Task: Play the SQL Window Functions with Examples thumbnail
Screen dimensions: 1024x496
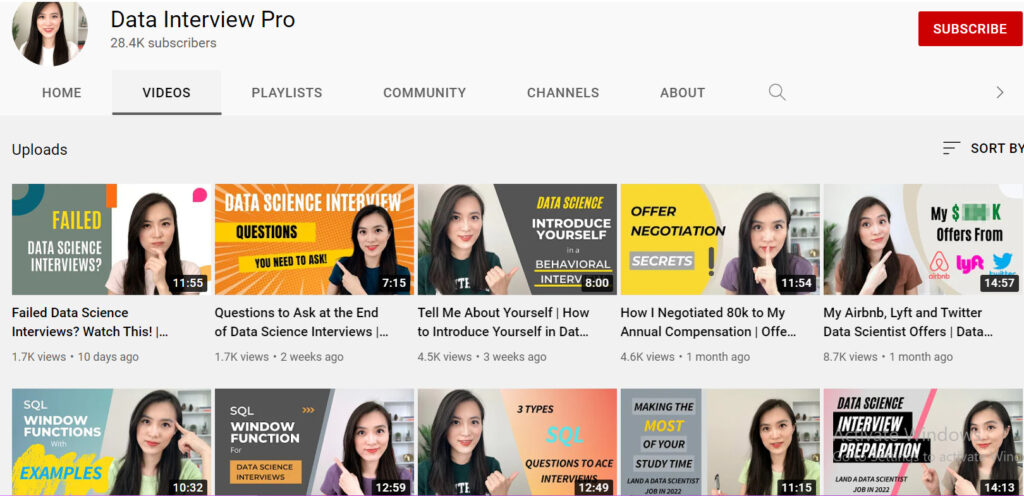Action: 111,442
